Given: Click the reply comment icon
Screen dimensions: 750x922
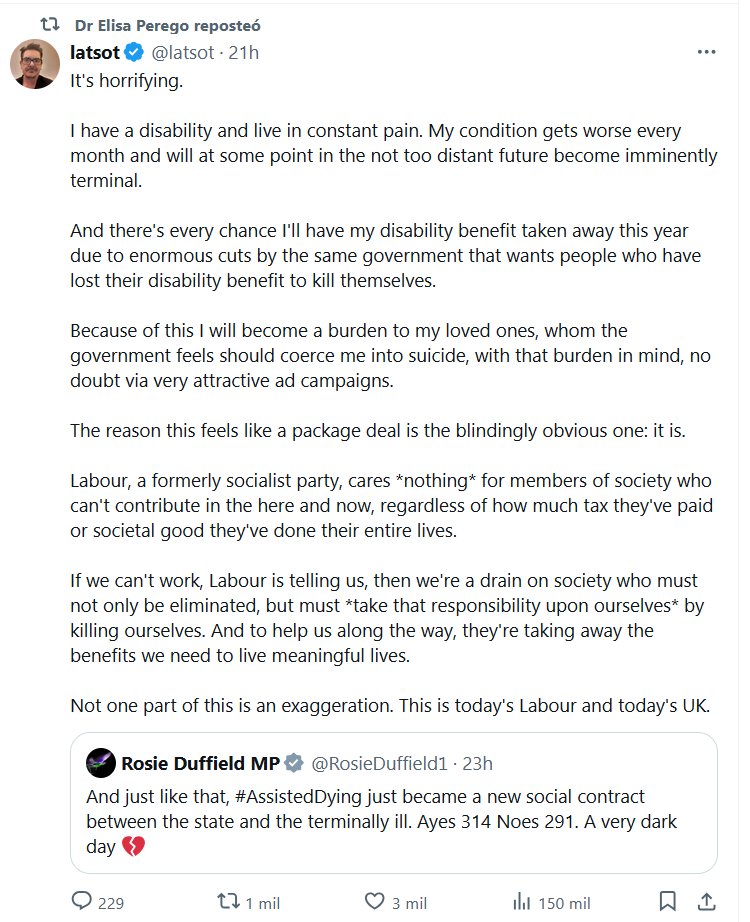Looking at the screenshot, I should point(82,901).
